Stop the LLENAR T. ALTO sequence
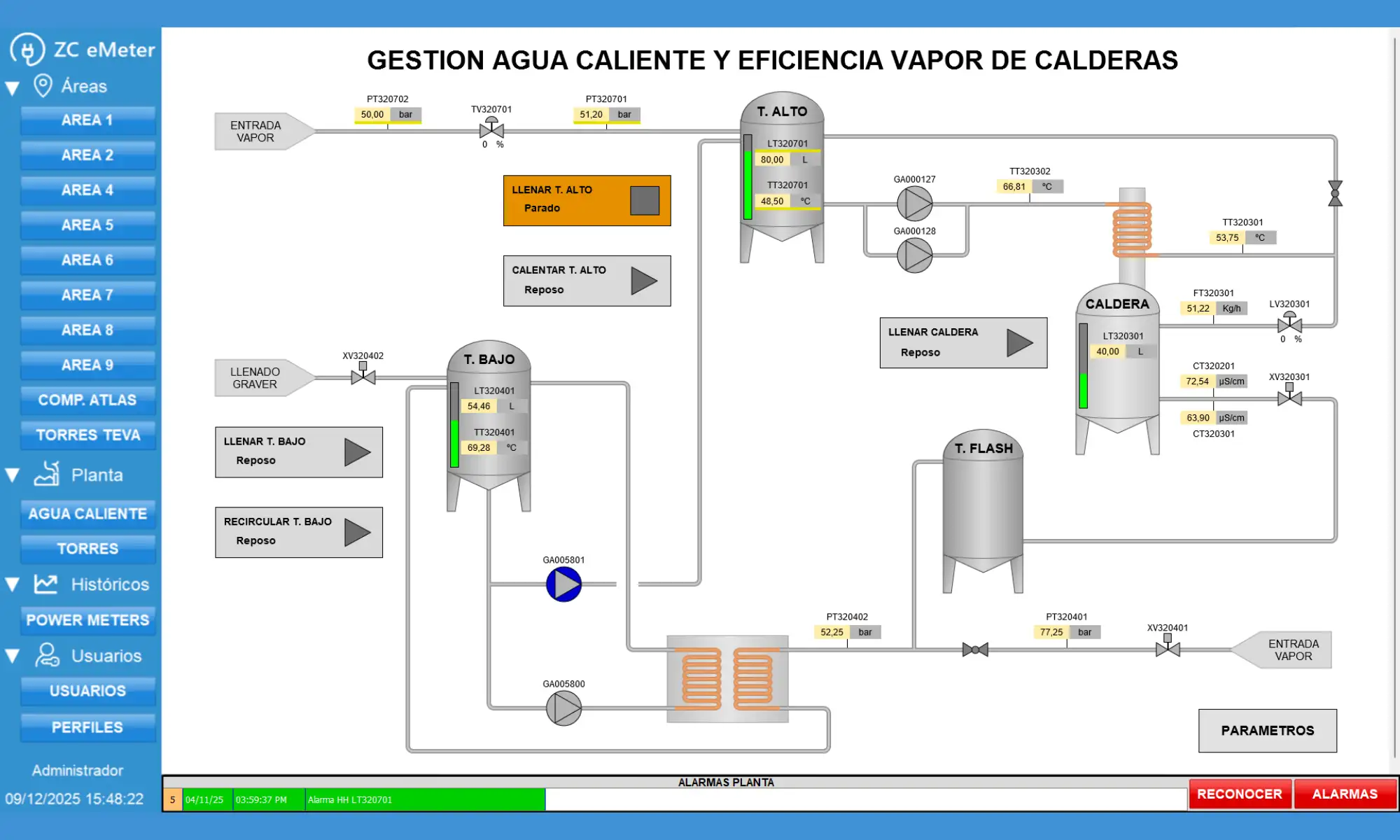1400x840 pixels. 644,201
